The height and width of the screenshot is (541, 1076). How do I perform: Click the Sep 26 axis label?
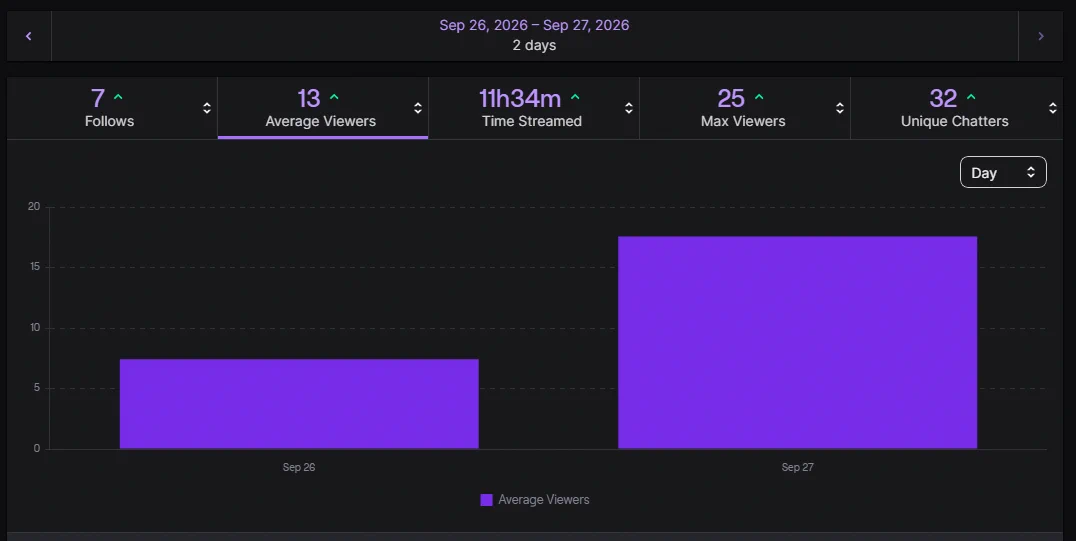pyautogui.click(x=299, y=467)
